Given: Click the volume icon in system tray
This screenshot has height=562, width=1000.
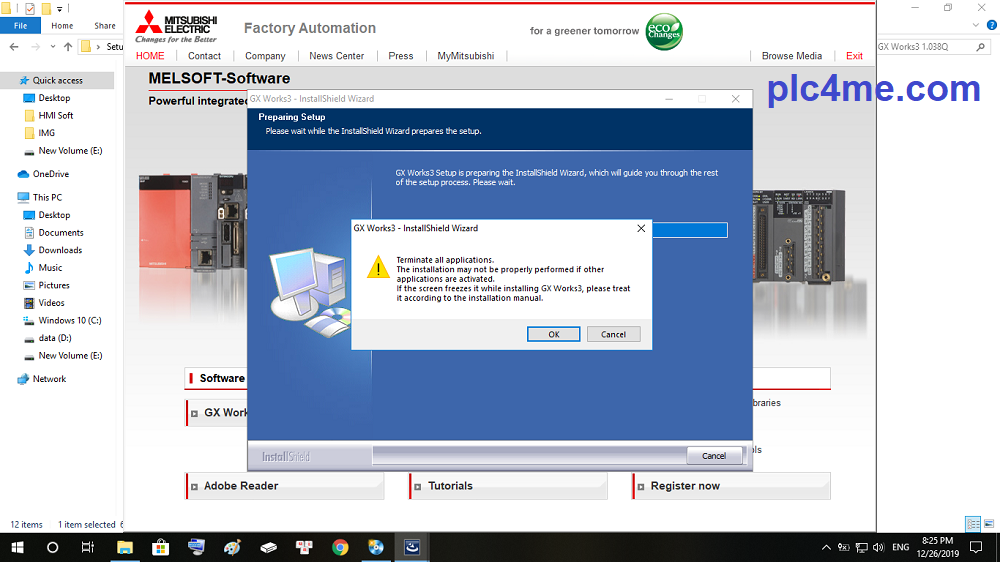Looking at the screenshot, I should 877,547.
